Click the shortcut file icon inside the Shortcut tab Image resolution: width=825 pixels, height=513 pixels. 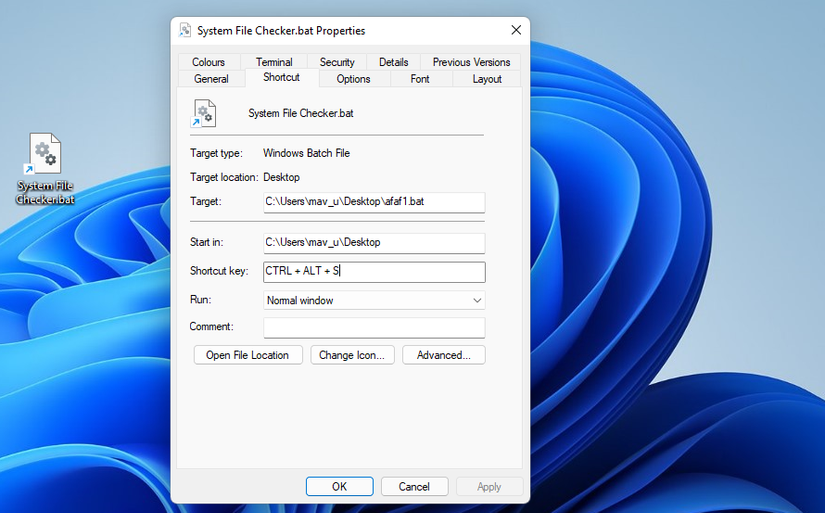204,113
